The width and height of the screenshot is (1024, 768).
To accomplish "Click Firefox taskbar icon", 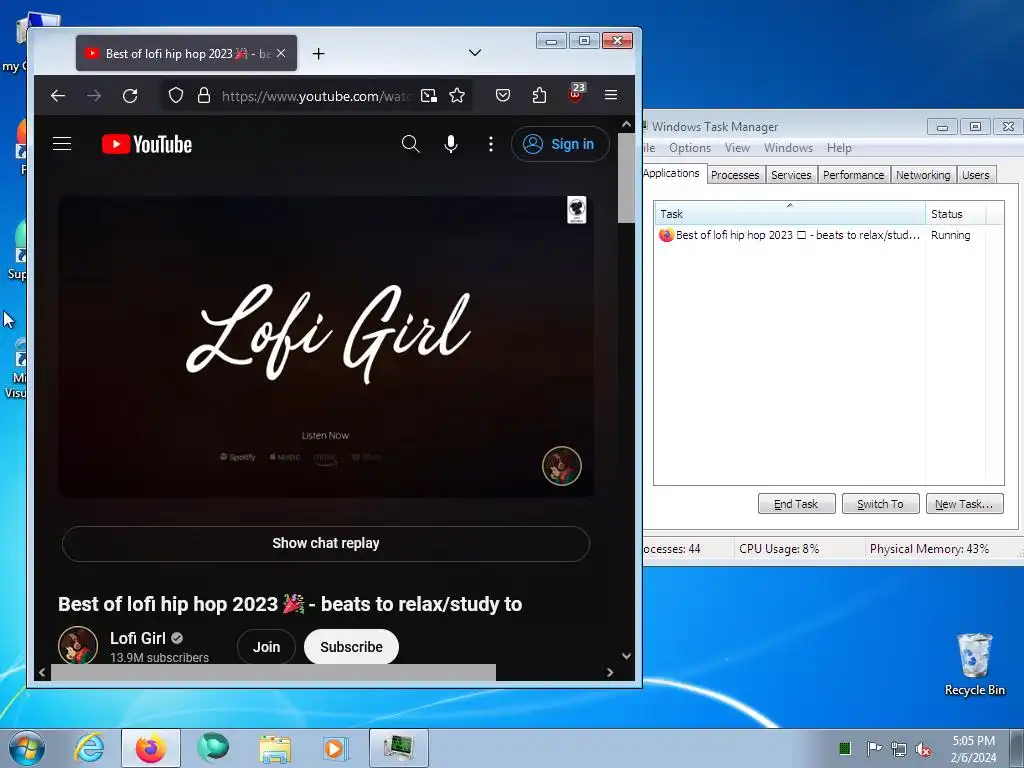I will (150, 748).
